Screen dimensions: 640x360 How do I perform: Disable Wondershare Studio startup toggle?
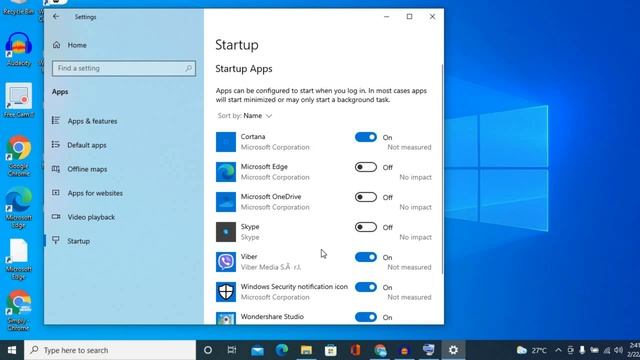pos(366,317)
